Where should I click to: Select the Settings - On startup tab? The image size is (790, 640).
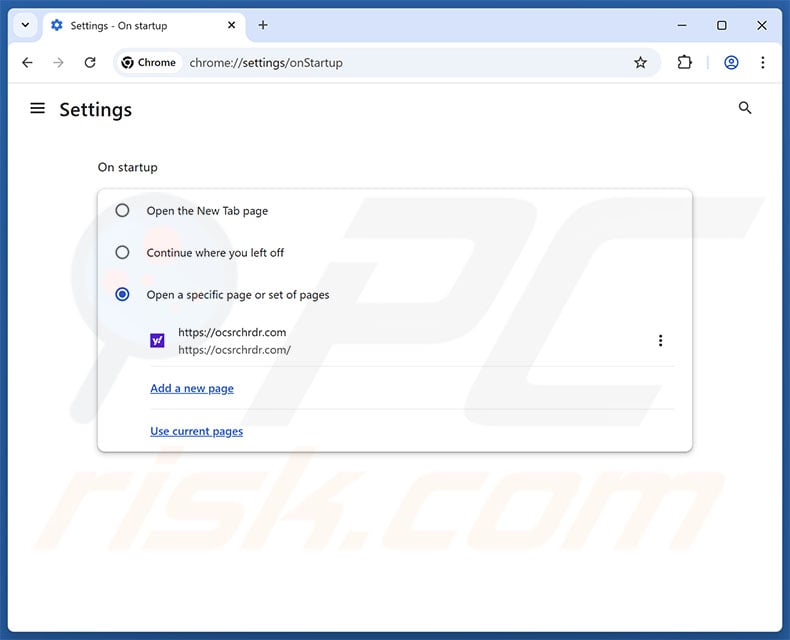(x=144, y=26)
